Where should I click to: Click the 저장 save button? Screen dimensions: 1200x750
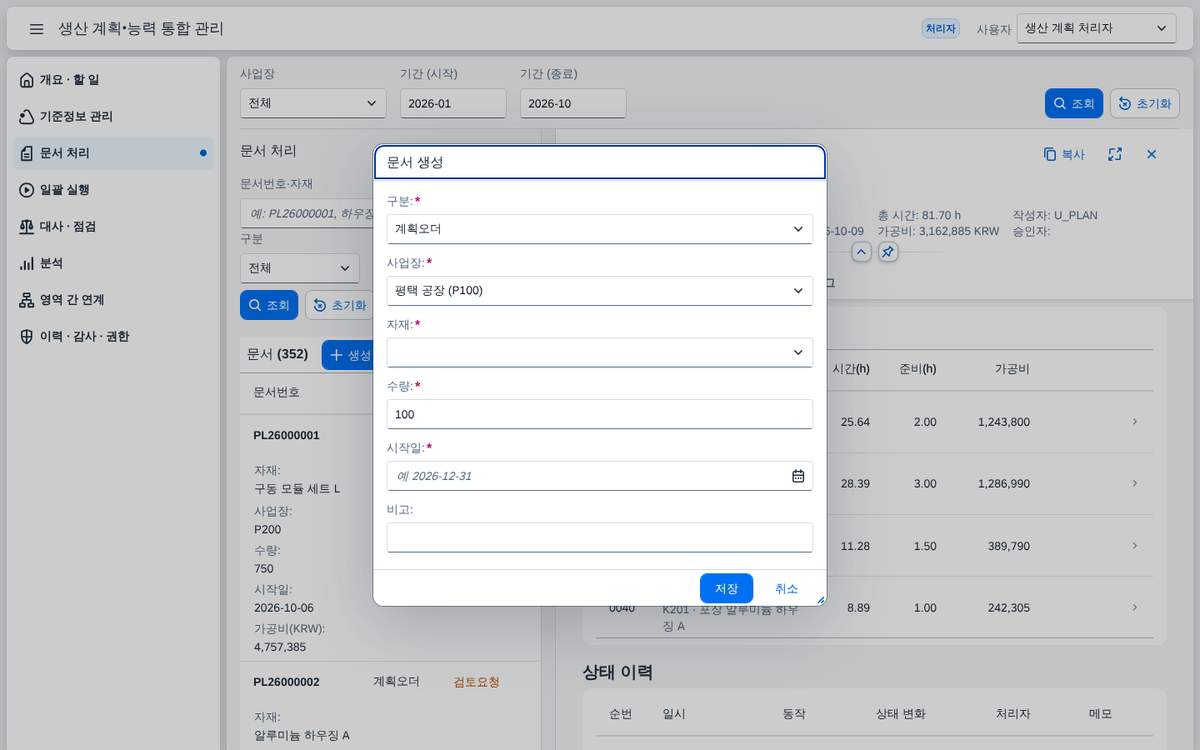tap(726, 588)
